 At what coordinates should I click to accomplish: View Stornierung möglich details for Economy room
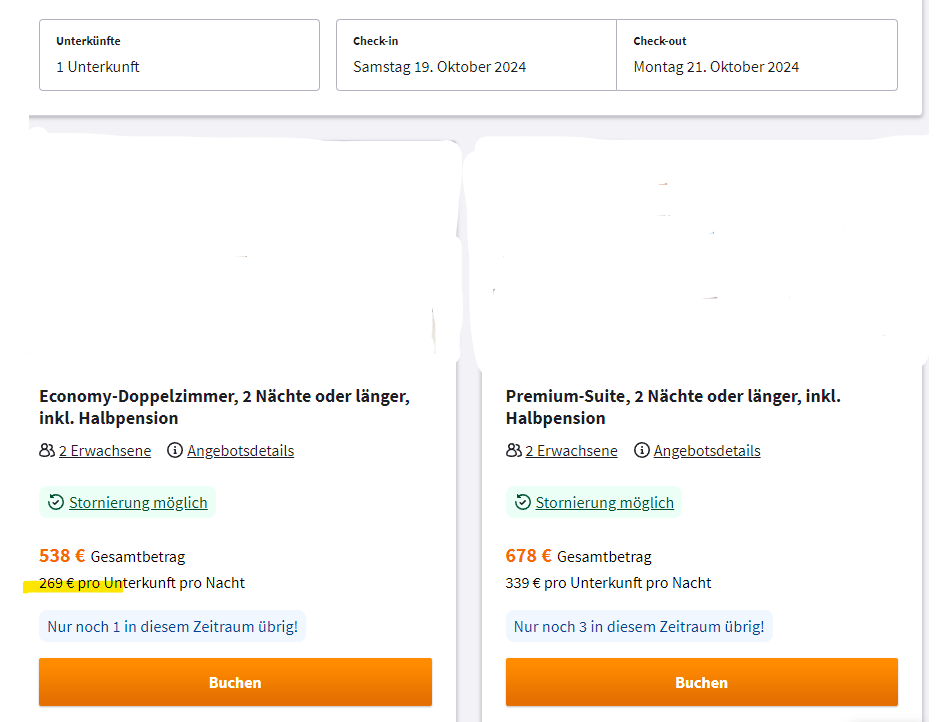coord(138,502)
